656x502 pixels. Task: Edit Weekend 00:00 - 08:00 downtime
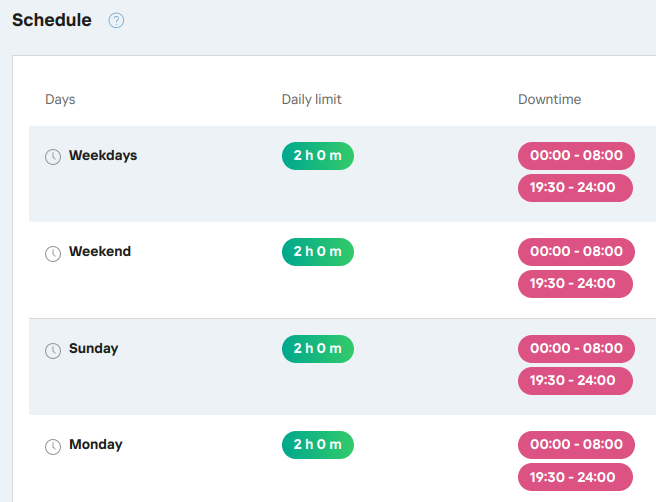pyautogui.click(x=576, y=252)
